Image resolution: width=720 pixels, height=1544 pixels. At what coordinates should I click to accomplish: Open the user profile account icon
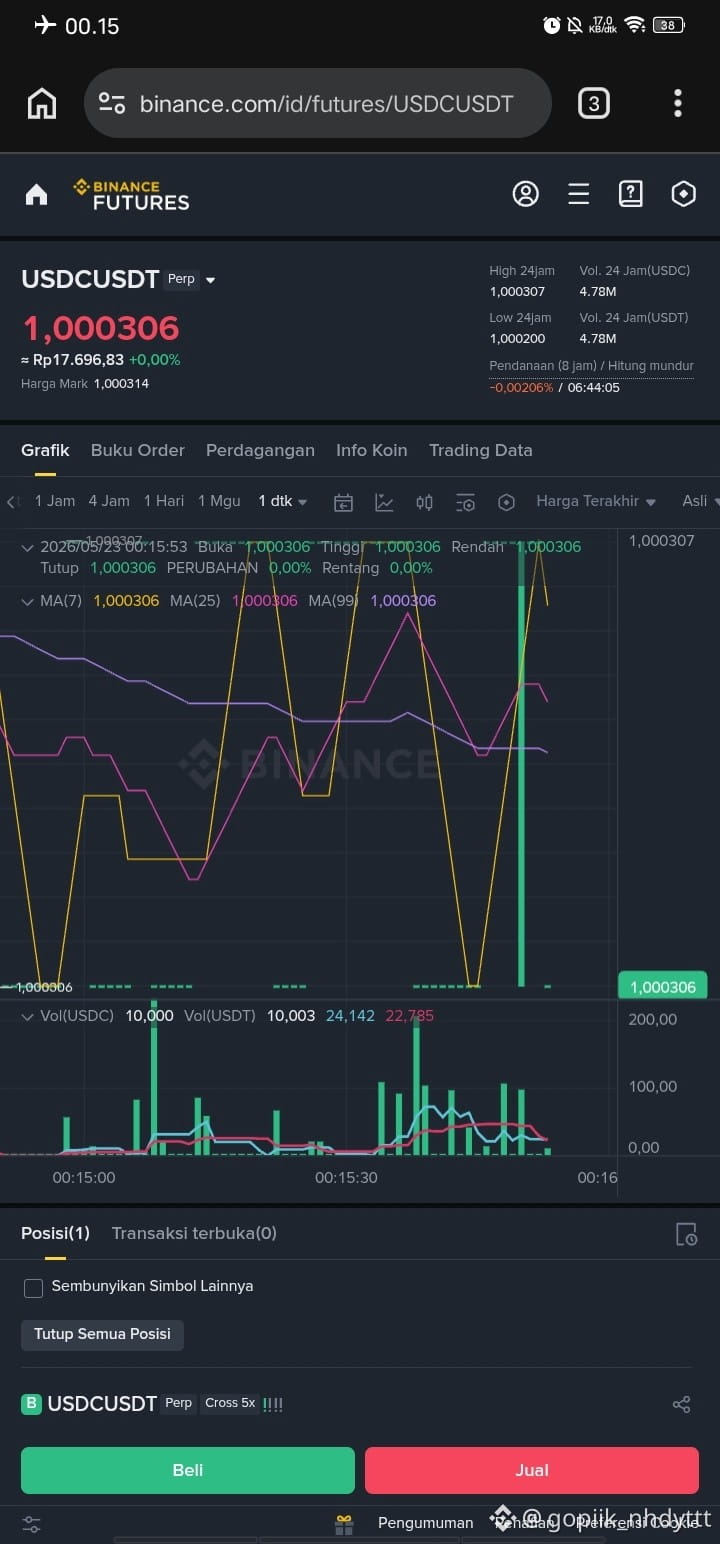[x=525, y=194]
